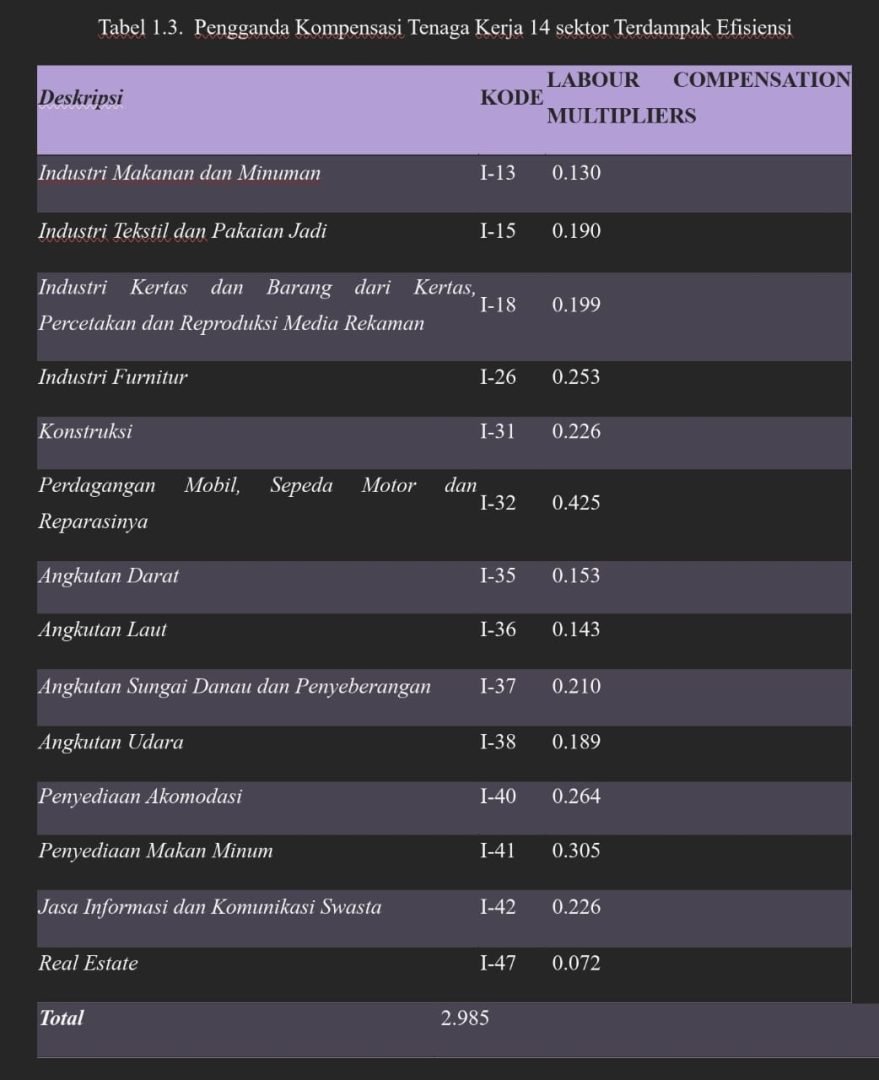Viewport: 879px width, 1080px height.
Task: Click the 'Angkutan Darat' cell
Action: click(108, 576)
